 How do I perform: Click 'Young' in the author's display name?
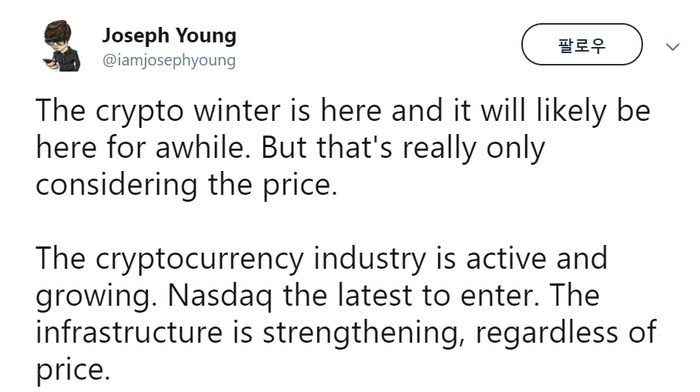point(206,37)
